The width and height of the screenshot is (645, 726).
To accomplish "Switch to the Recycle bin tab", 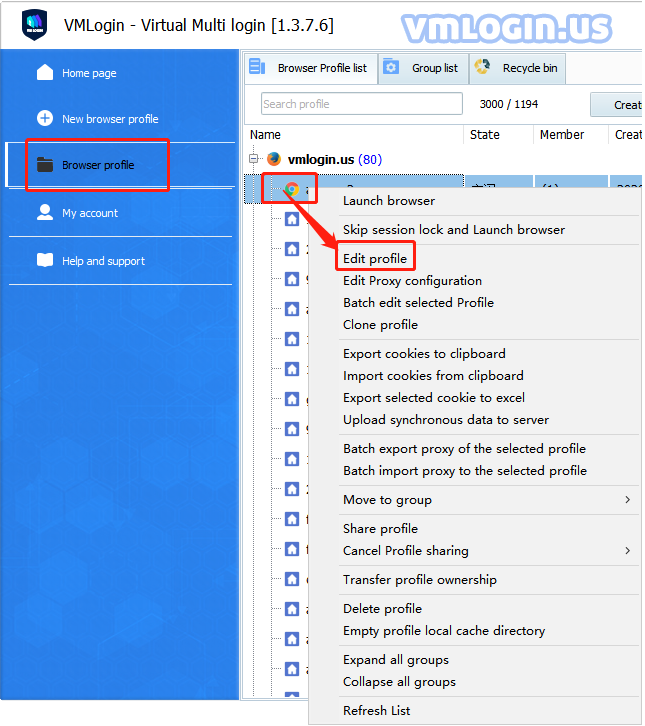I will pos(518,68).
